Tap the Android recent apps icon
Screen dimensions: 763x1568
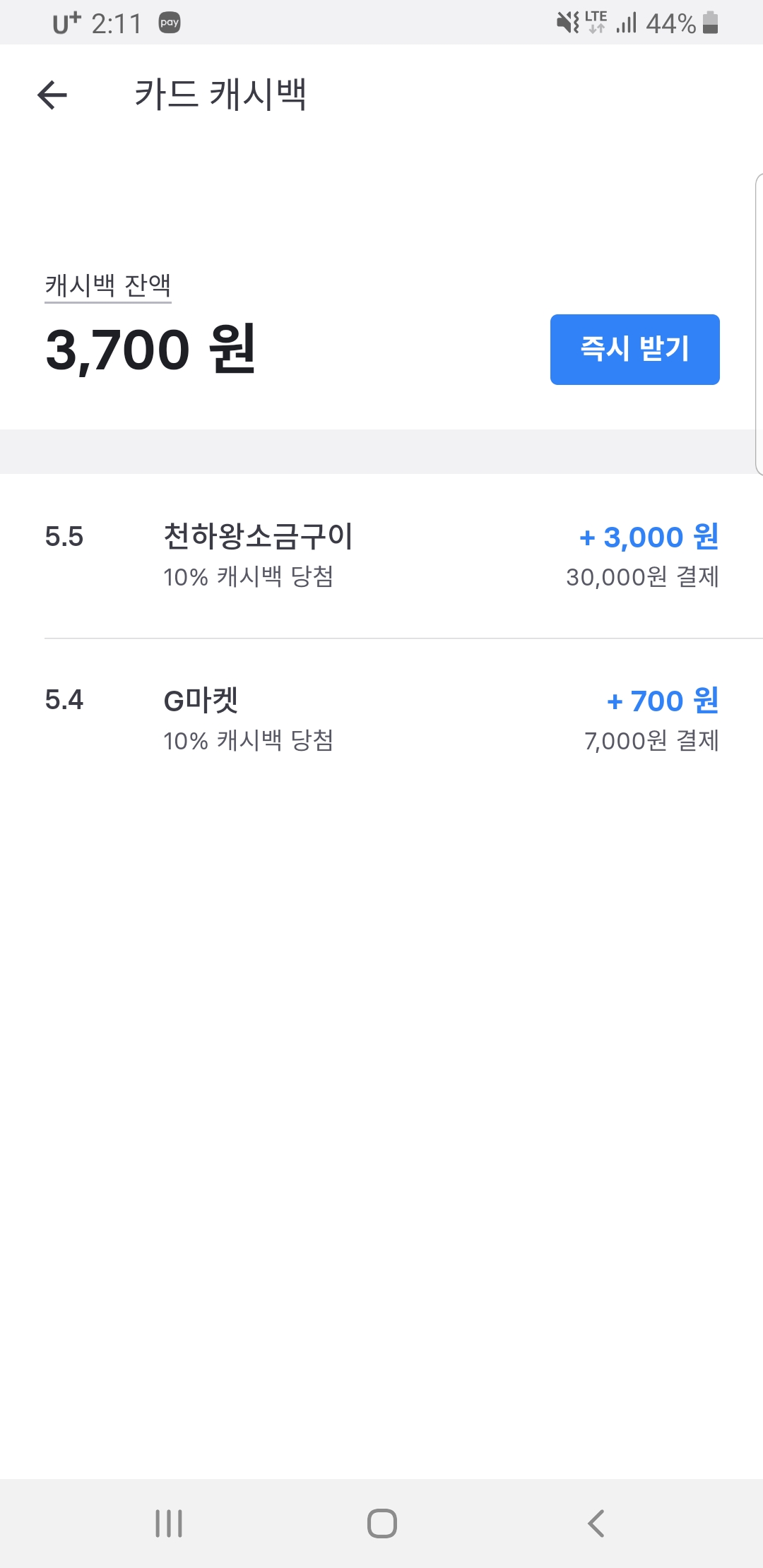pyautogui.click(x=169, y=1524)
